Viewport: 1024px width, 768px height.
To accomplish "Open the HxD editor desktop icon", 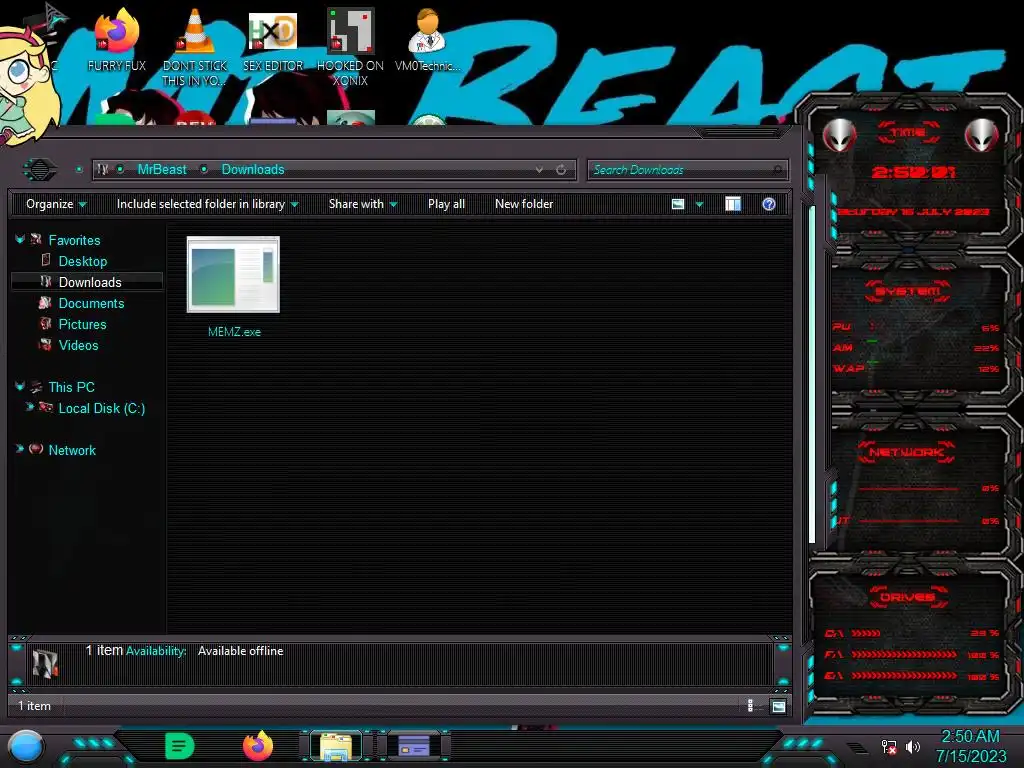I will tap(273, 40).
